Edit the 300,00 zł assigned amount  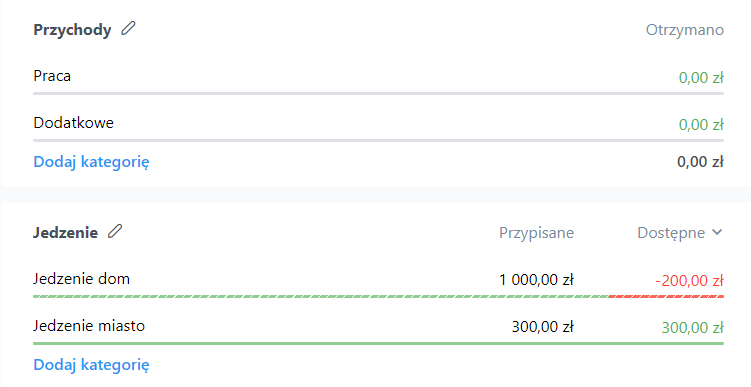pyautogui.click(x=543, y=327)
